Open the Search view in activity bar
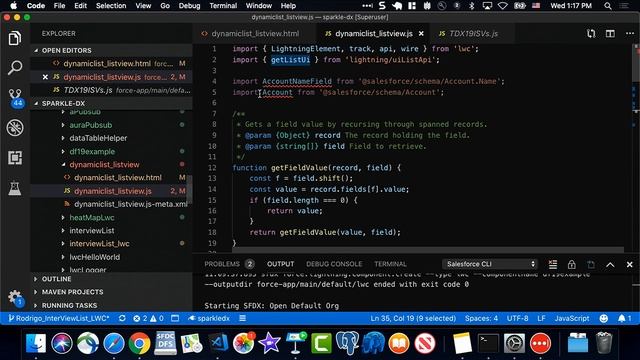This screenshot has height=360, width=640. (15, 67)
